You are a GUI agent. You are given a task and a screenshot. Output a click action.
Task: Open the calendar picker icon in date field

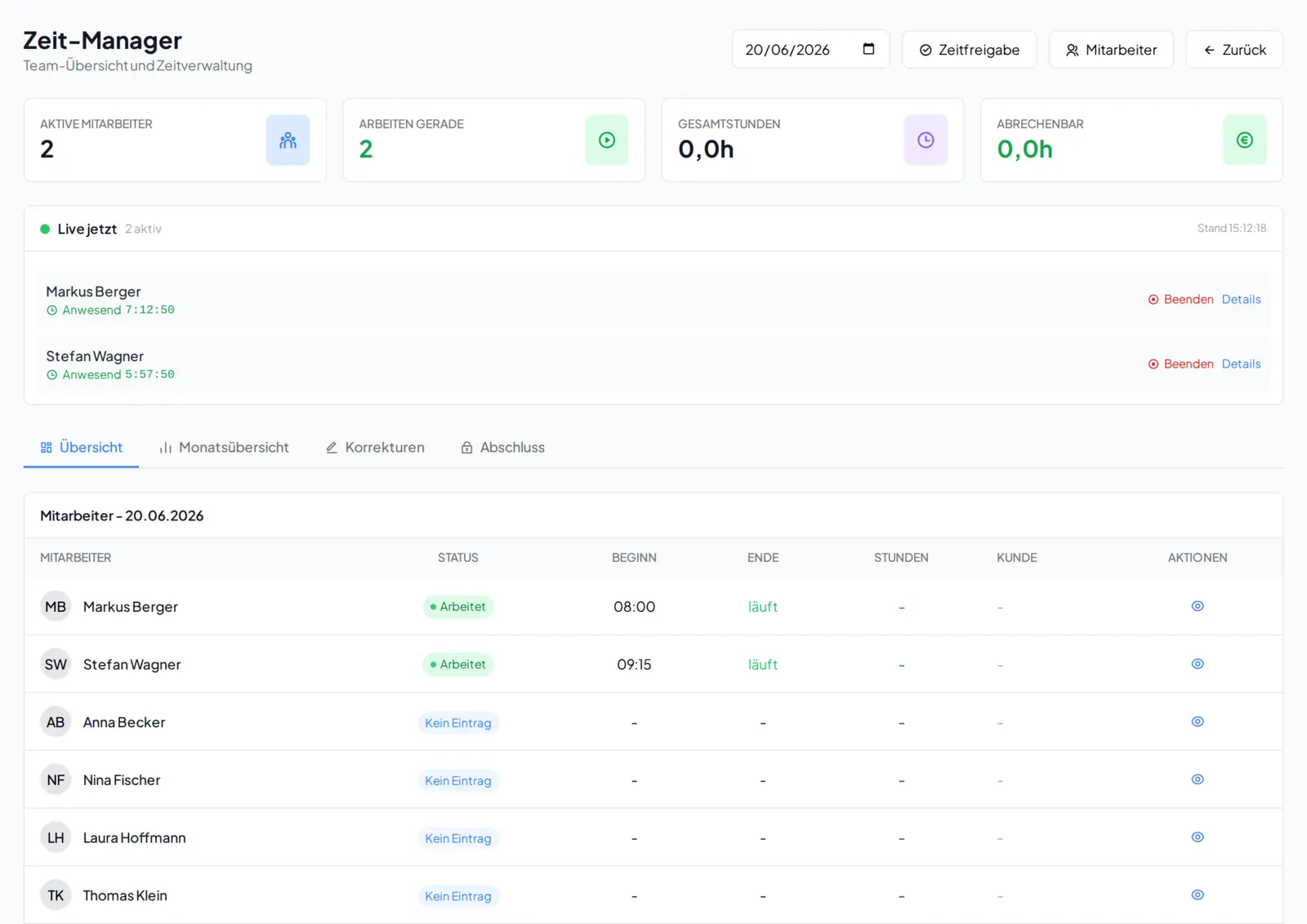click(868, 49)
